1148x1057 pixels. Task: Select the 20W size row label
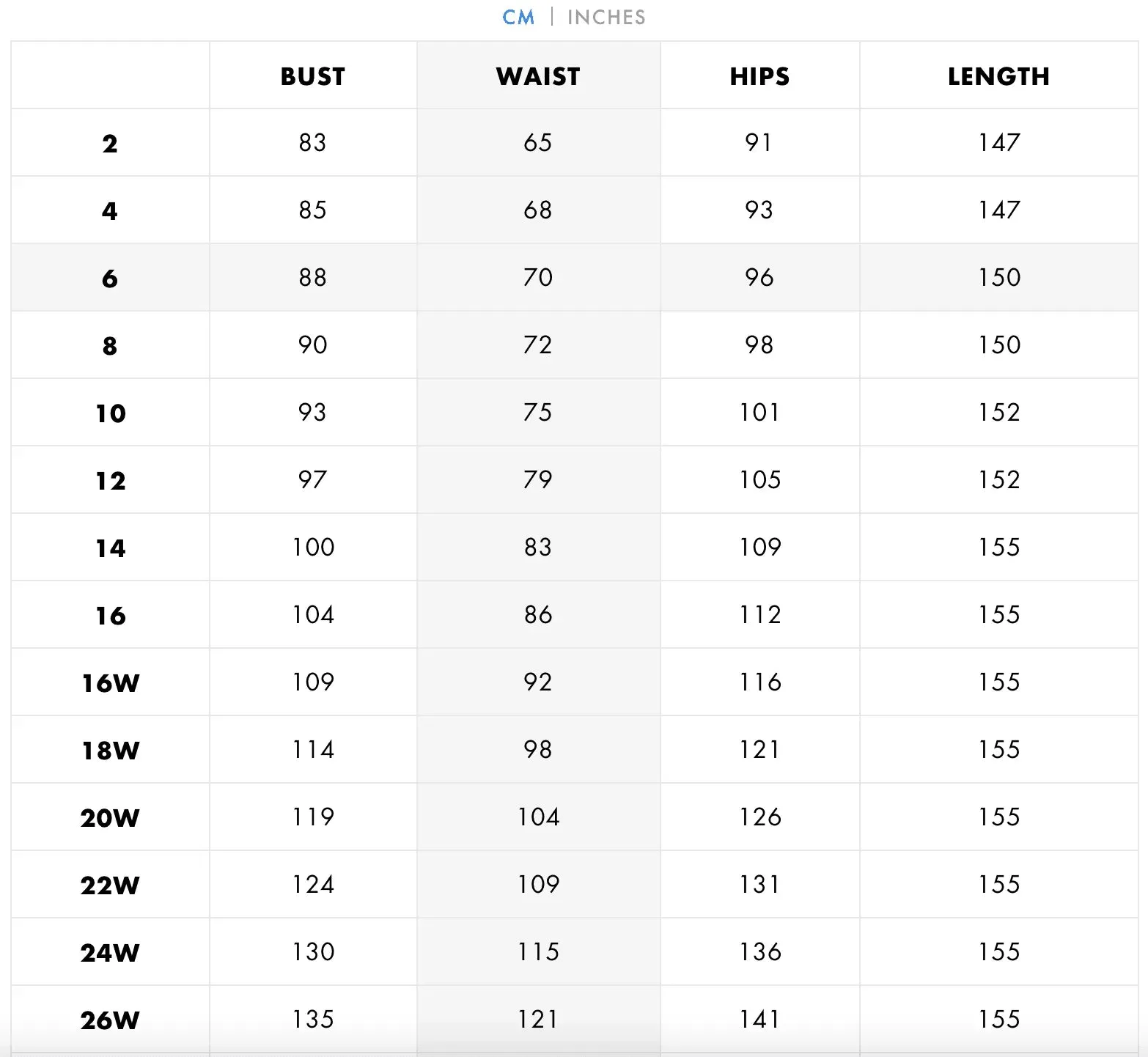110,818
